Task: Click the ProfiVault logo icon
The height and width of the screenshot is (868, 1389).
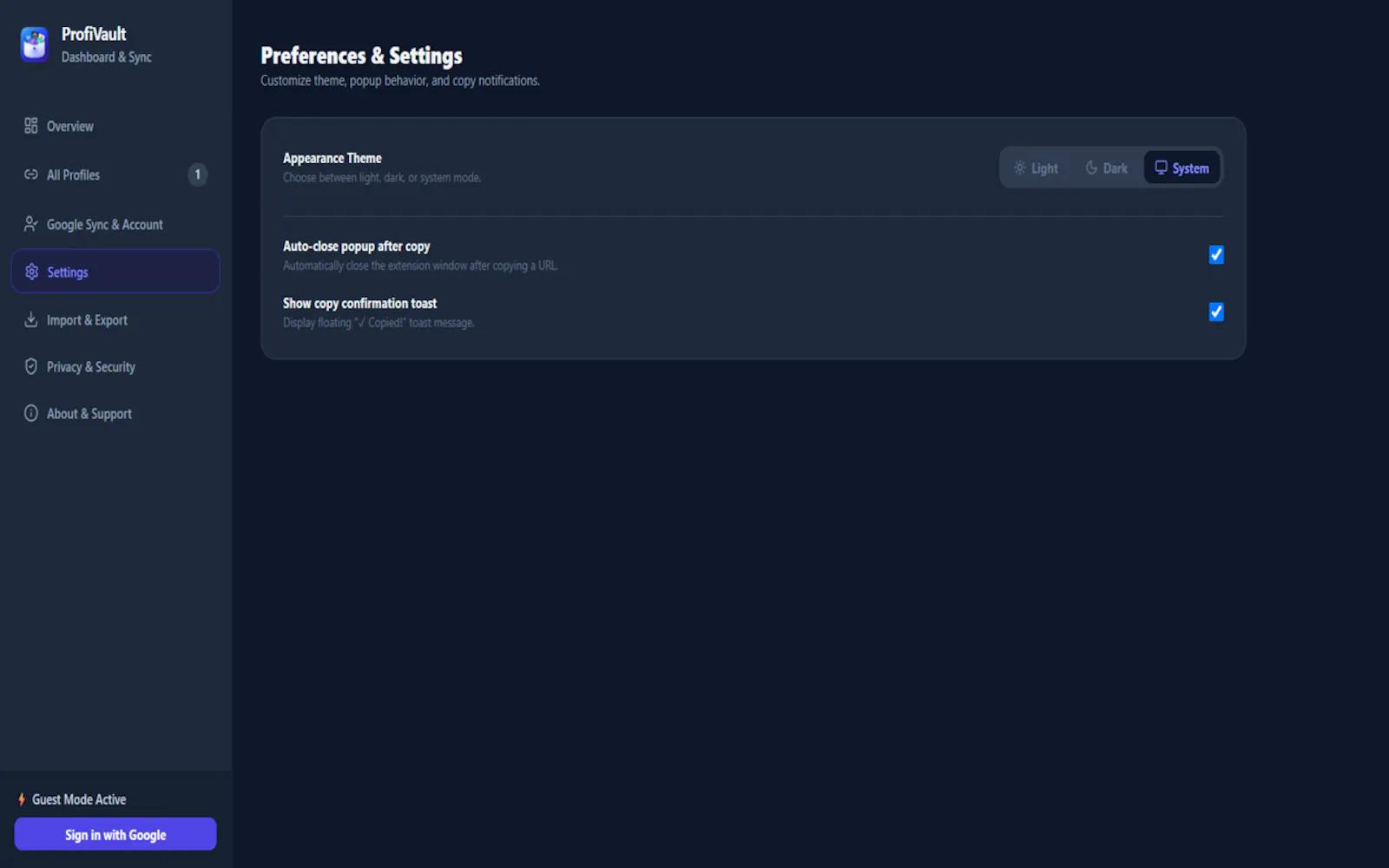Action: point(35,44)
